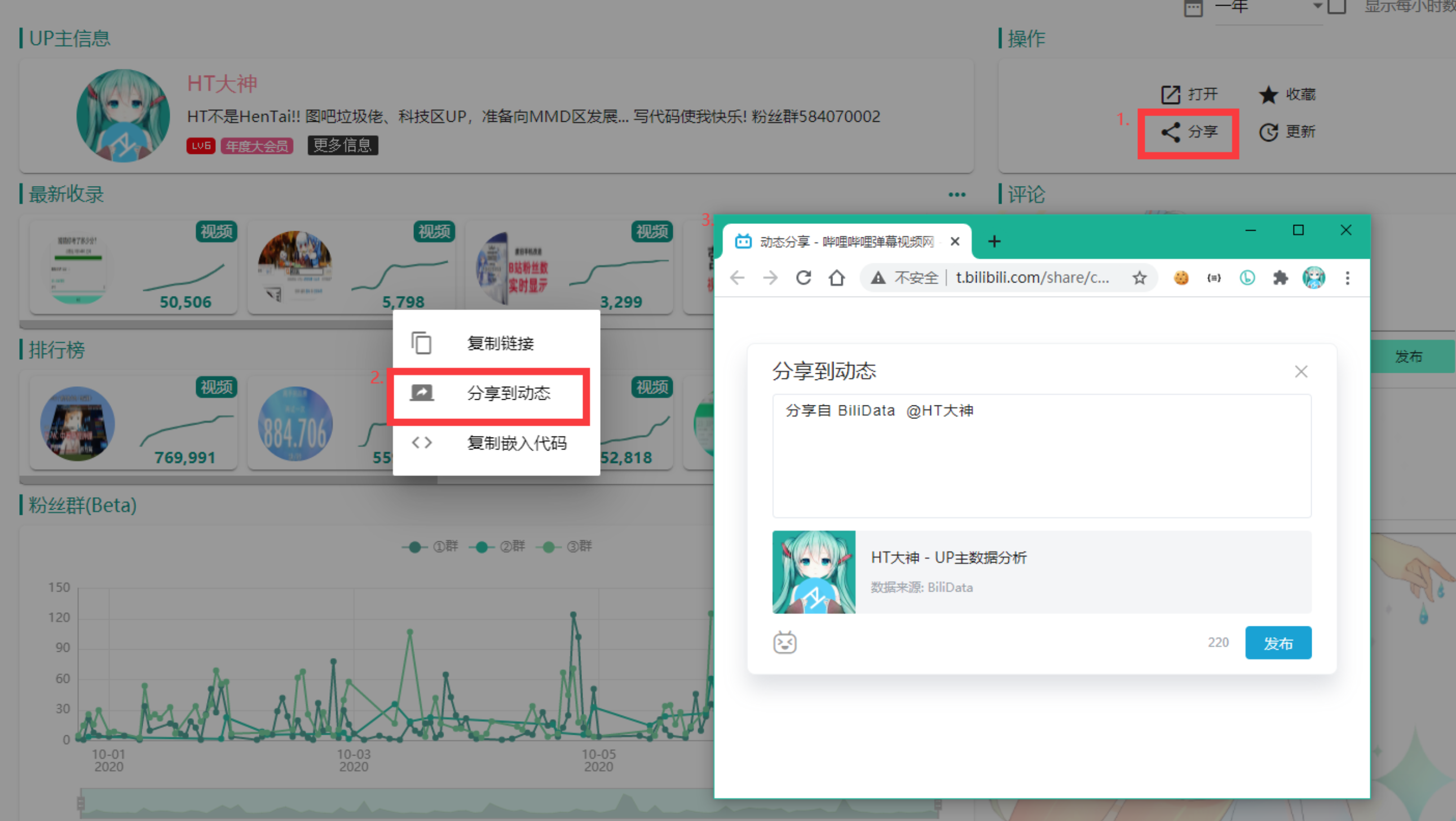Click the browser profile avatar

tap(1313, 278)
